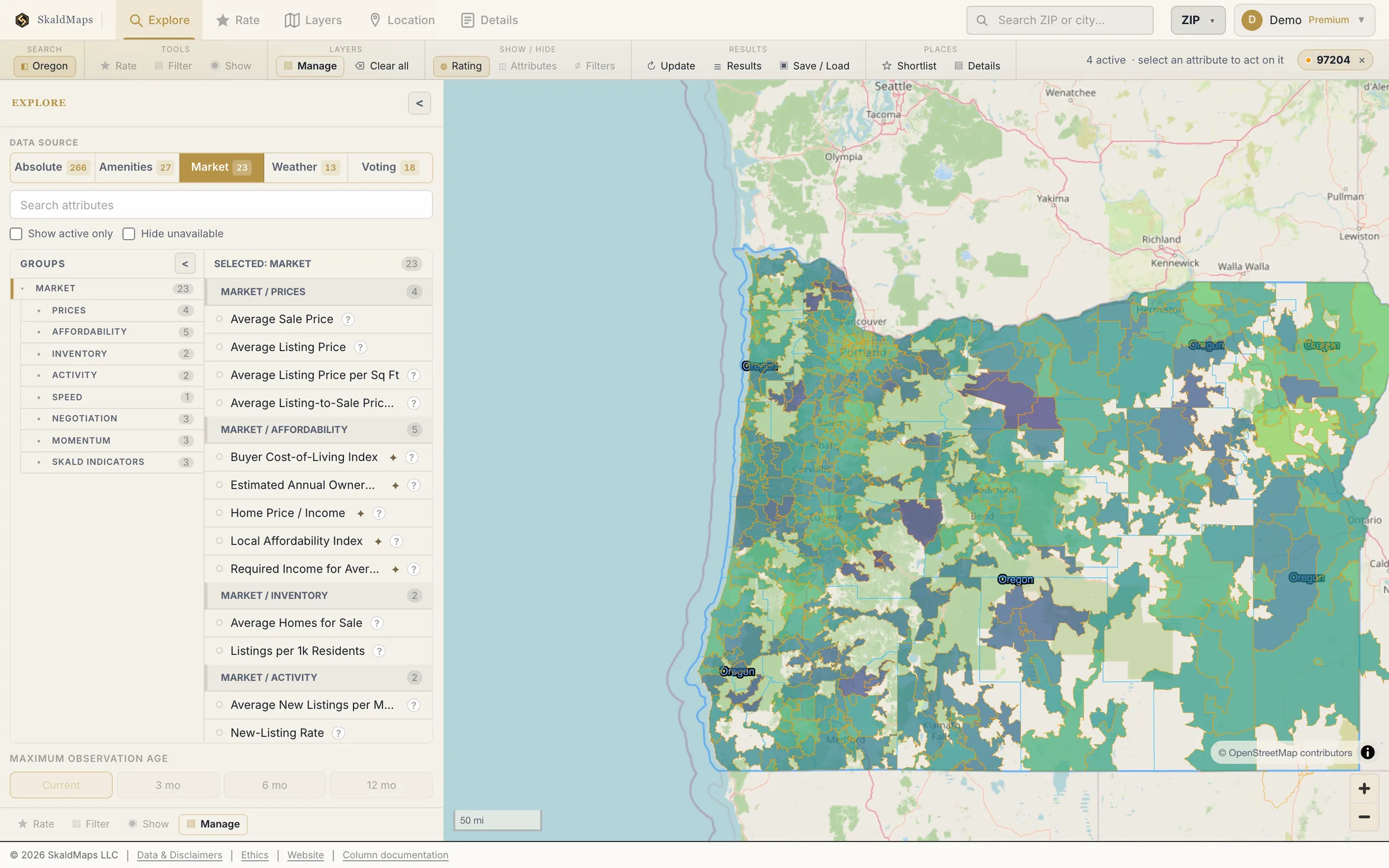This screenshot has width=1389, height=868.
Task: Select the SKALD INDICATORS subgroup
Action: pyautogui.click(x=111, y=462)
